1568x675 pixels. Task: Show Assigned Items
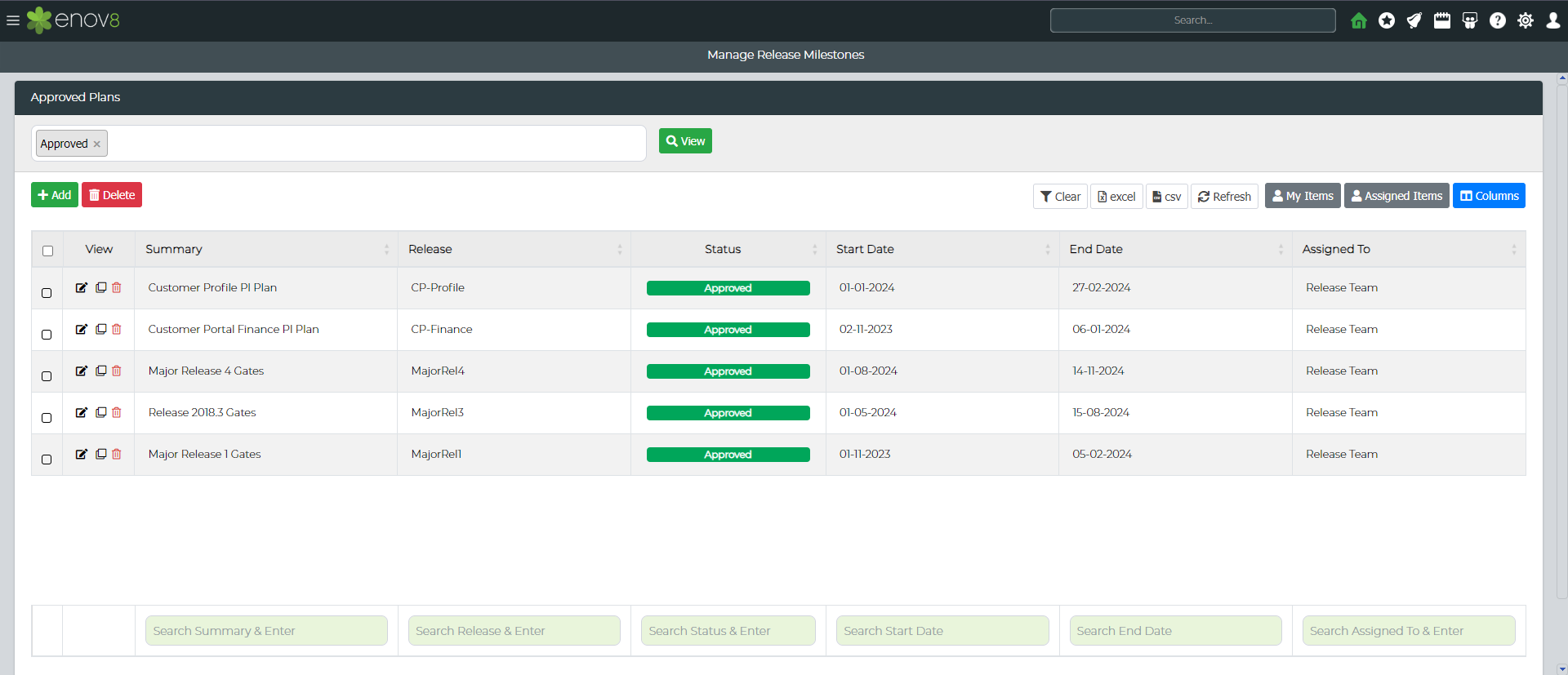[x=1396, y=195]
